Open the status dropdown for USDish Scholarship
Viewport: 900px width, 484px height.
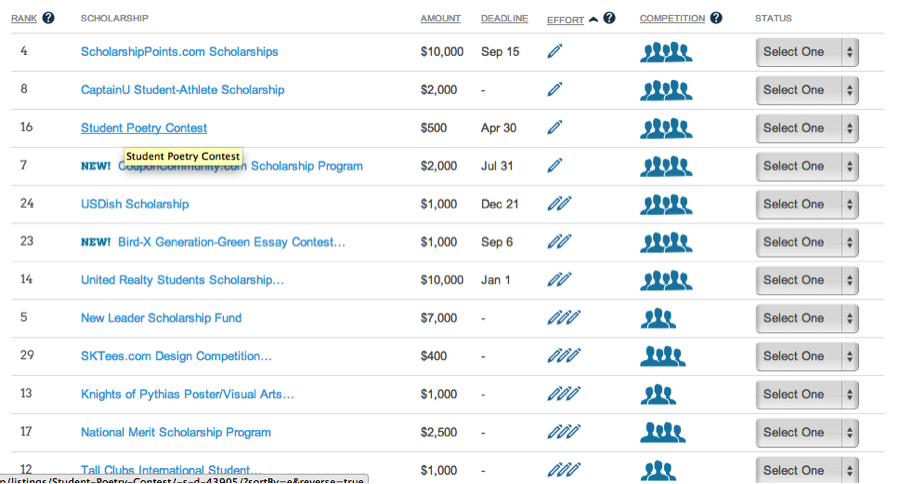[807, 204]
